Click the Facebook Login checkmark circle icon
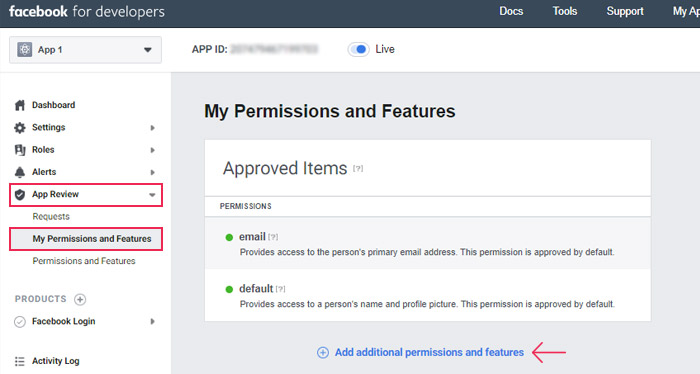This screenshot has width=700, height=374. [x=20, y=321]
